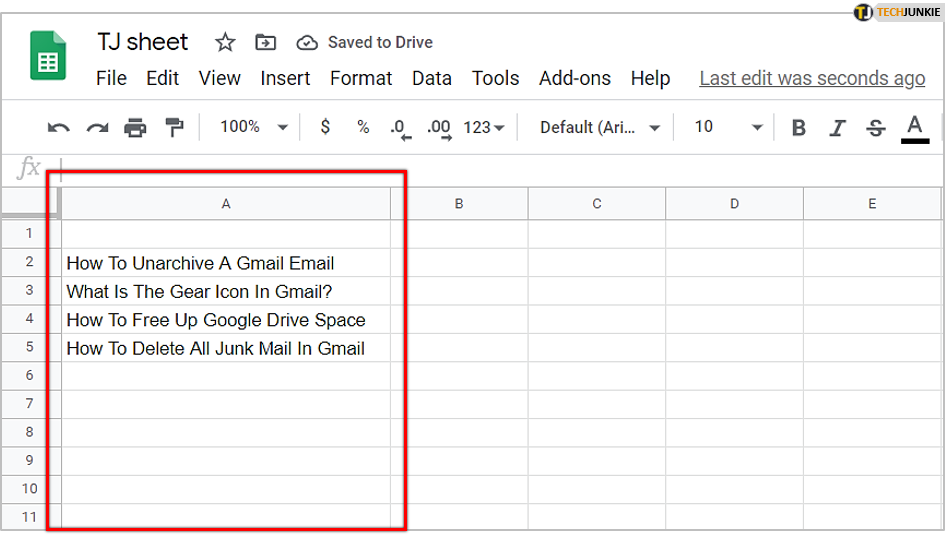This screenshot has width=948, height=536.
Task: Open the zoom 100% dropdown
Action: click(x=253, y=127)
